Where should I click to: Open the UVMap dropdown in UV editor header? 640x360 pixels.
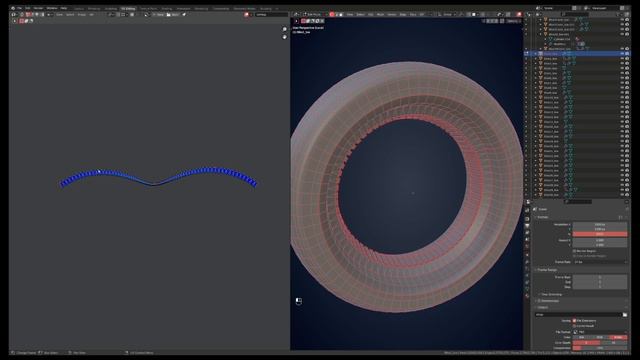pyautogui.click(x=271, y=14)
